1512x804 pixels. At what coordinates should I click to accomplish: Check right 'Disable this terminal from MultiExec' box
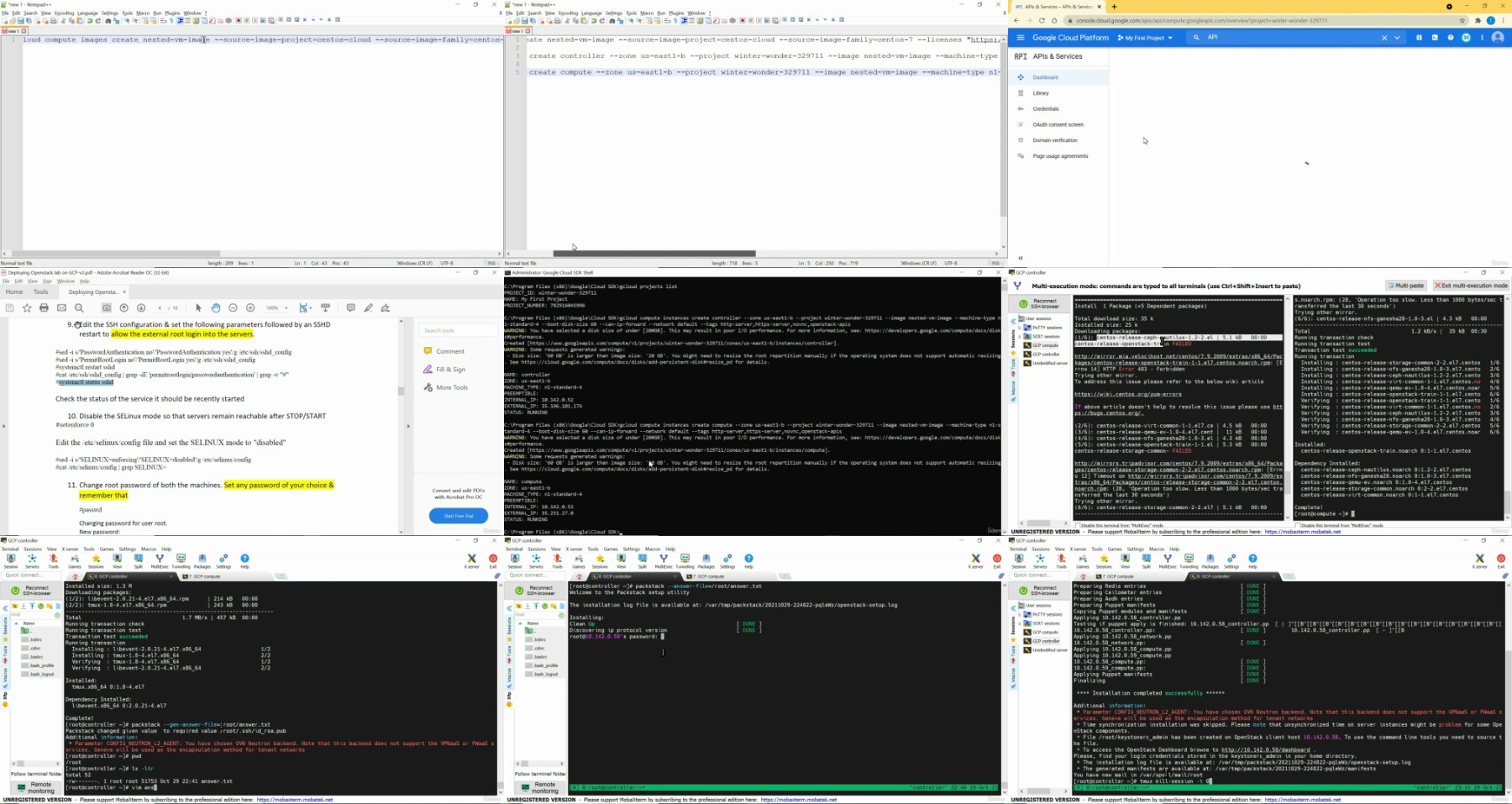[1297, 526]
